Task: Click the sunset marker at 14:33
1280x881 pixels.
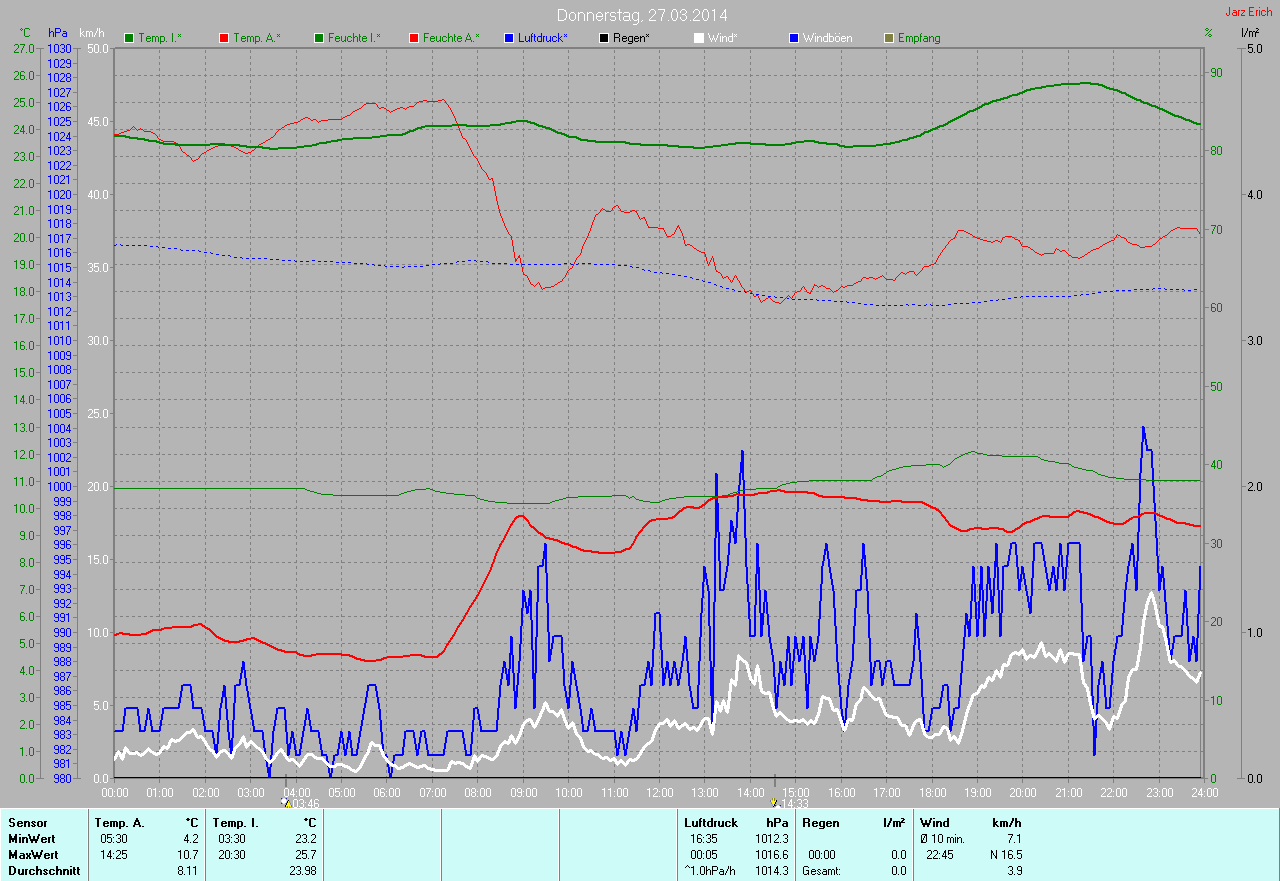Action: [x=774, y=802]
